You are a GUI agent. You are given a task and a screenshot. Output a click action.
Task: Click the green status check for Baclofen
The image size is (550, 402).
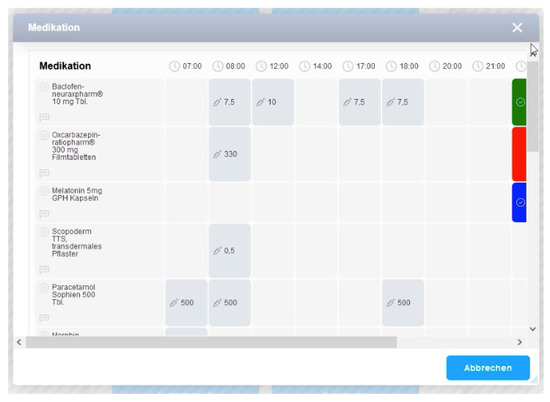pyautogui.click(x=520, y=102)
